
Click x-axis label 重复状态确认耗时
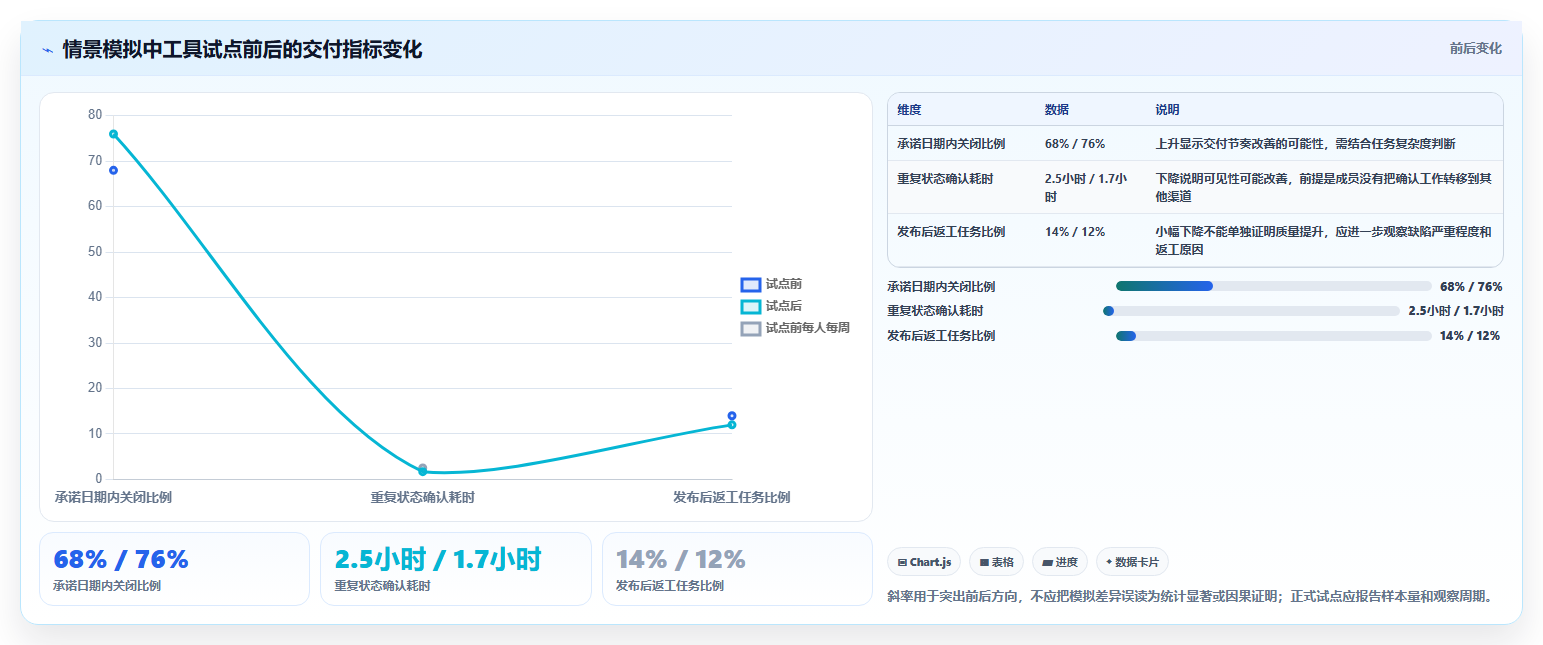[423, 497]
